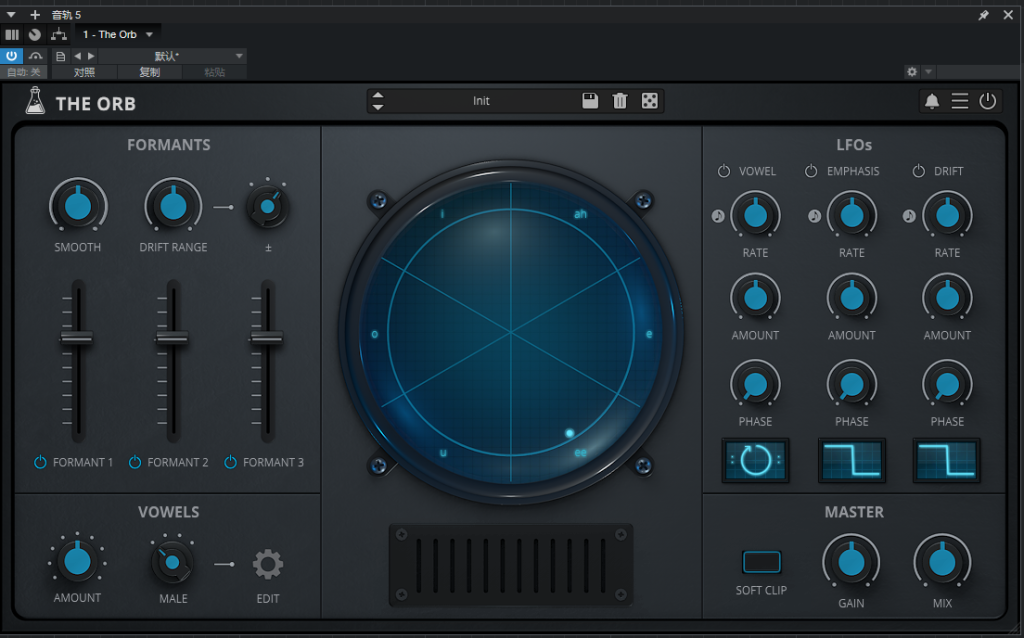
Task: Click the MALE voice selector knob
Action: [172, 562]
